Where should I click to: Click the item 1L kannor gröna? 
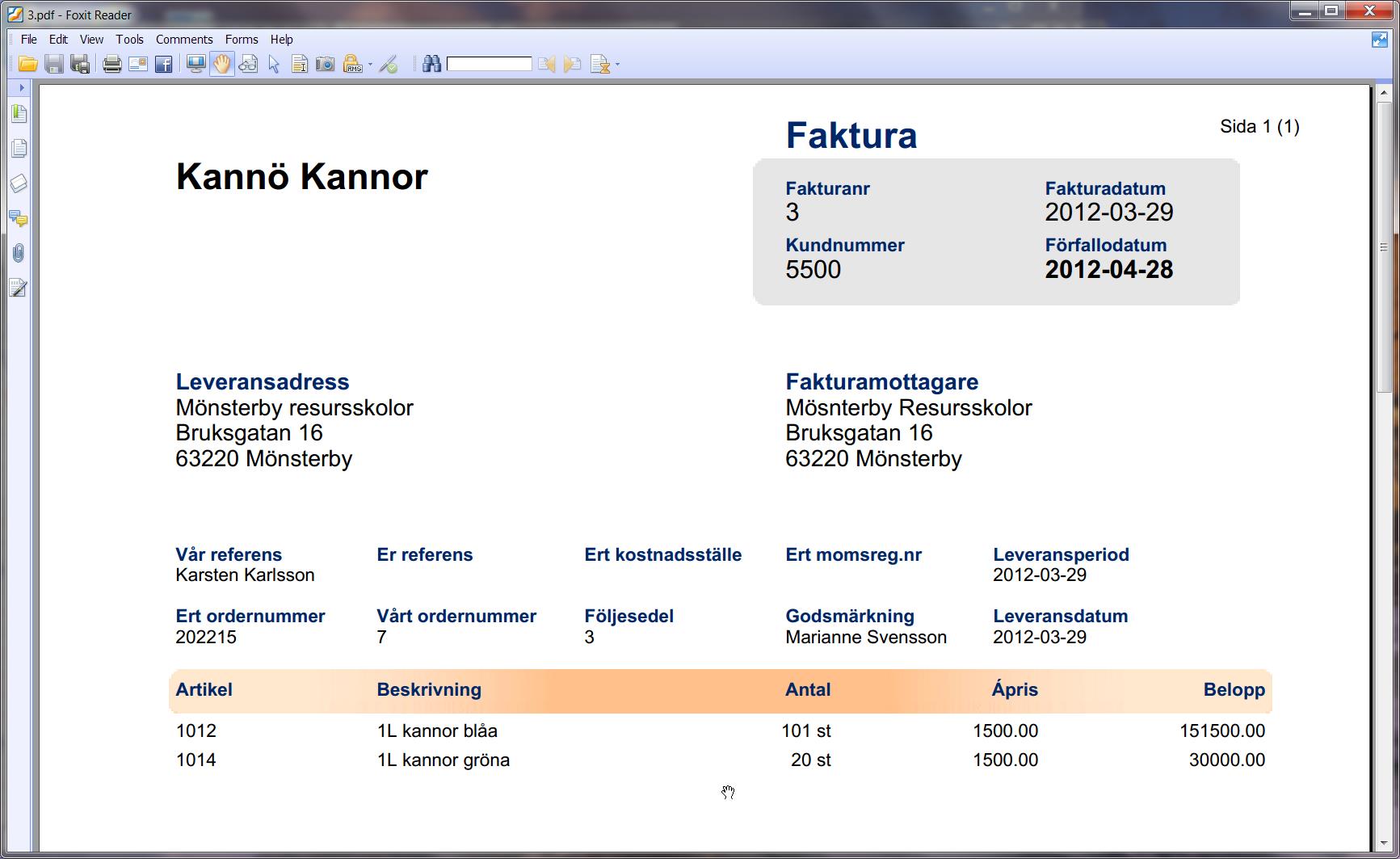443,760
